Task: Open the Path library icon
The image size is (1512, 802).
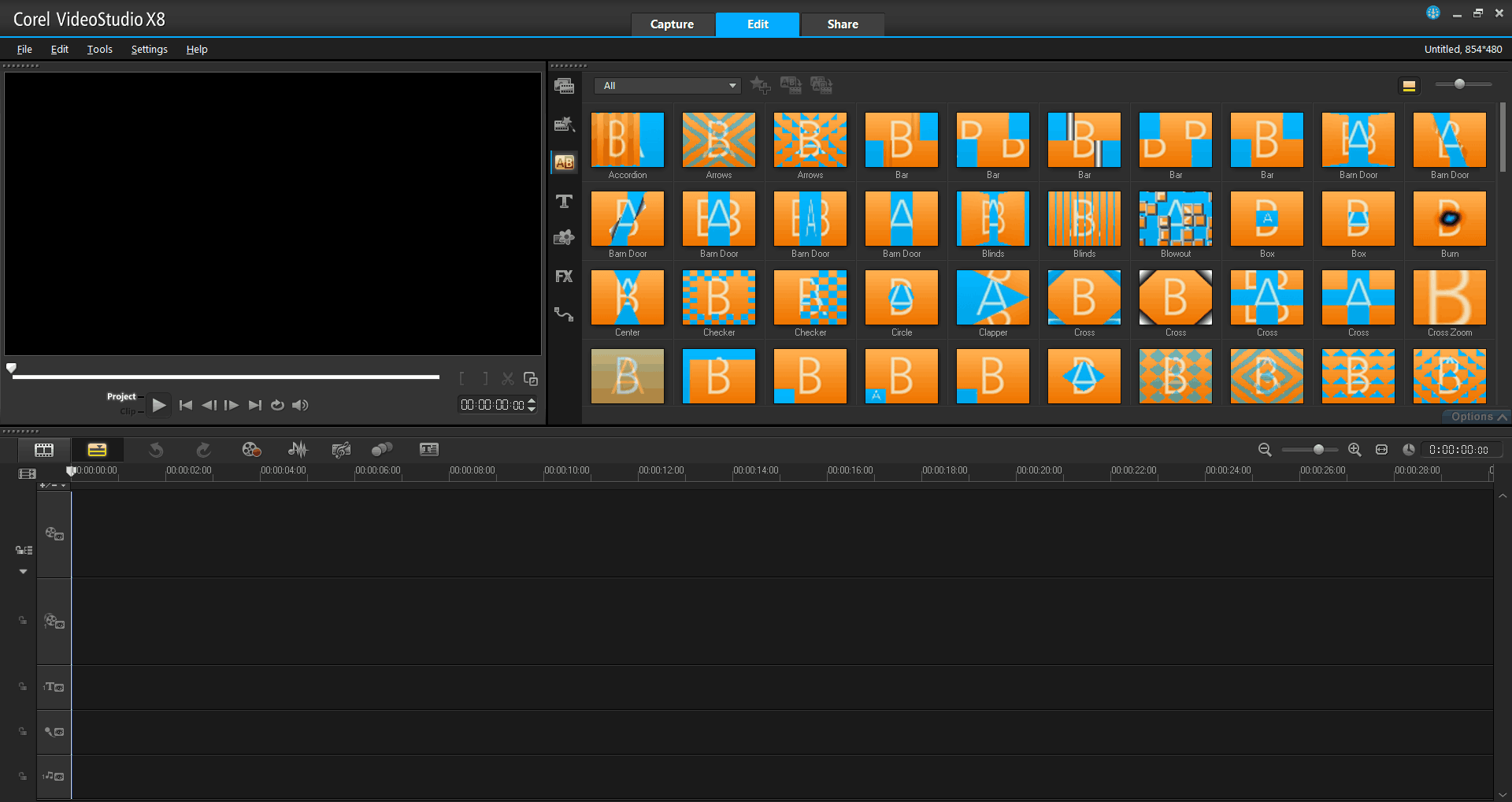Action: [564, 314]
